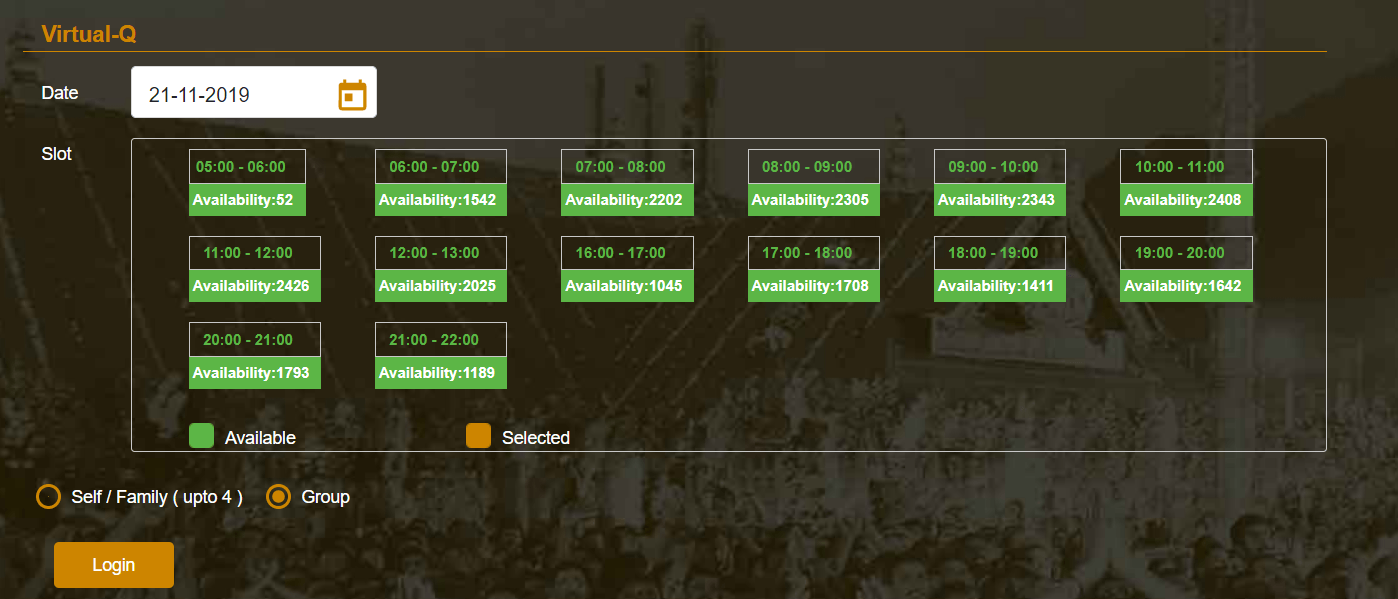Screen dimensions: 1398x599
Task: Click the Availability:1708 green label
Action: tap(814, 286)
